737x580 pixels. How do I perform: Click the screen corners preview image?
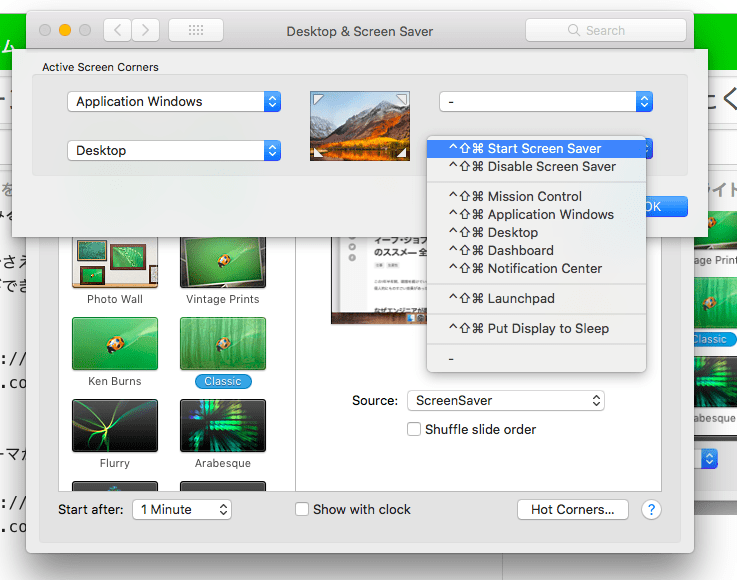tap(360, 126)
